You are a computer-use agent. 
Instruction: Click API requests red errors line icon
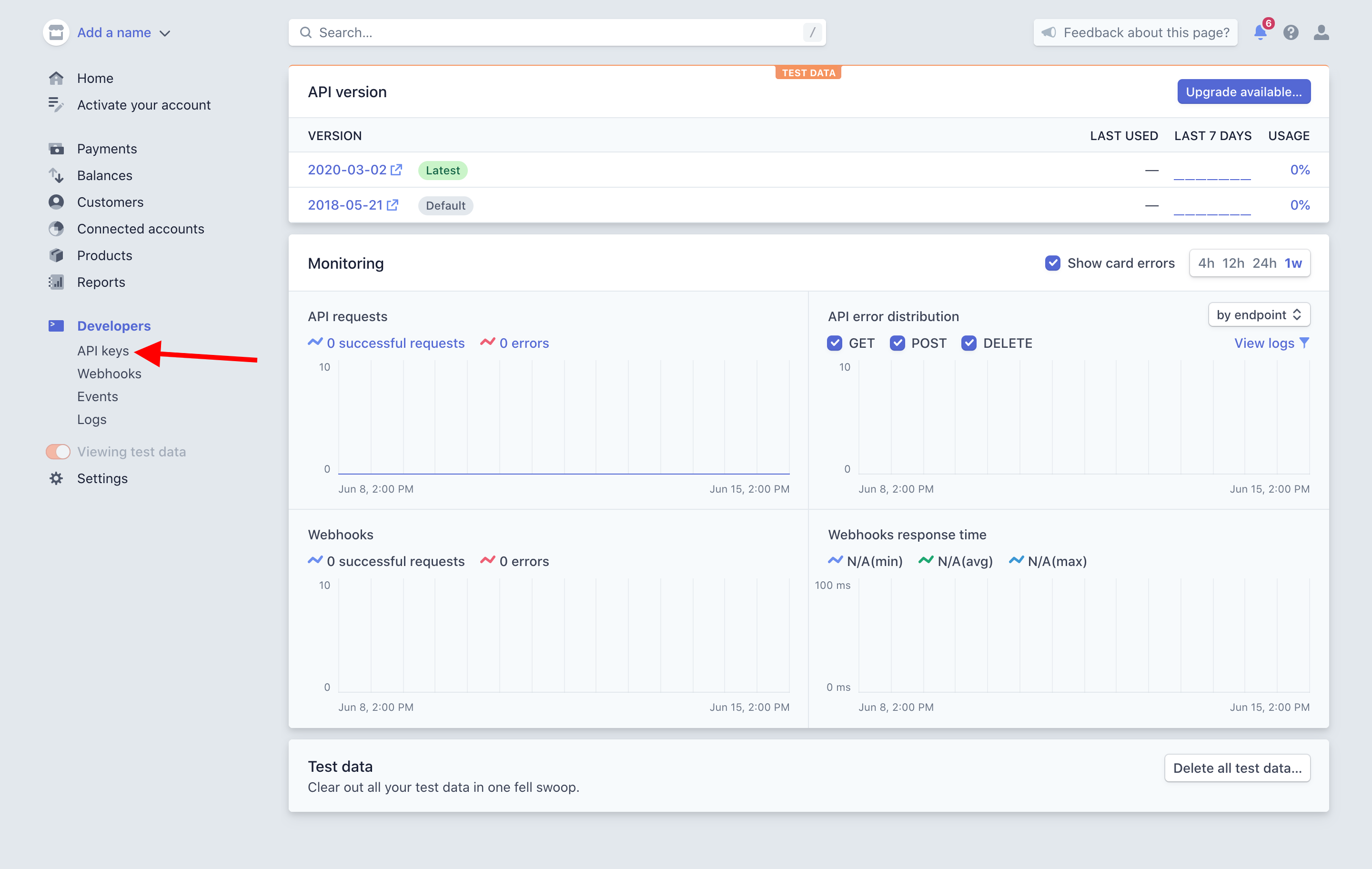[x=488, y=343]
